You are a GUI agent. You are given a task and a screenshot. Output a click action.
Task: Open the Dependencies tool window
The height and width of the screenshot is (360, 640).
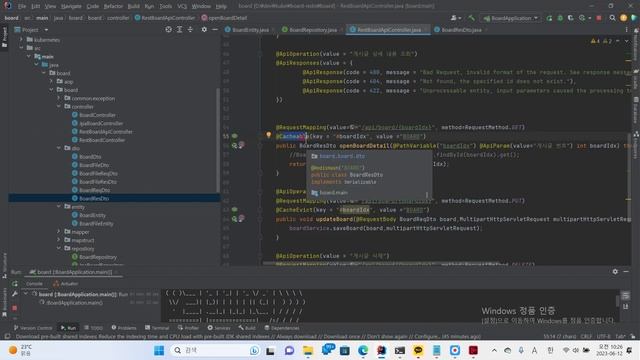[x=282, y=328]
